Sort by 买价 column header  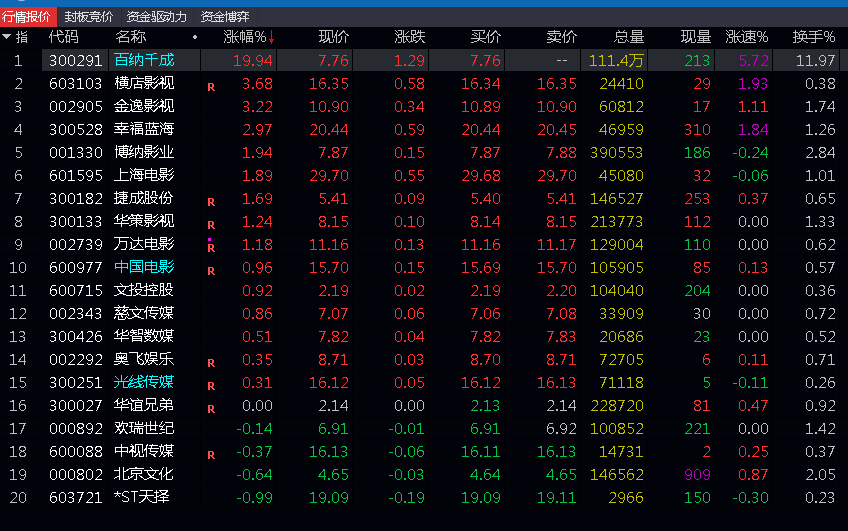click(486, 37)
